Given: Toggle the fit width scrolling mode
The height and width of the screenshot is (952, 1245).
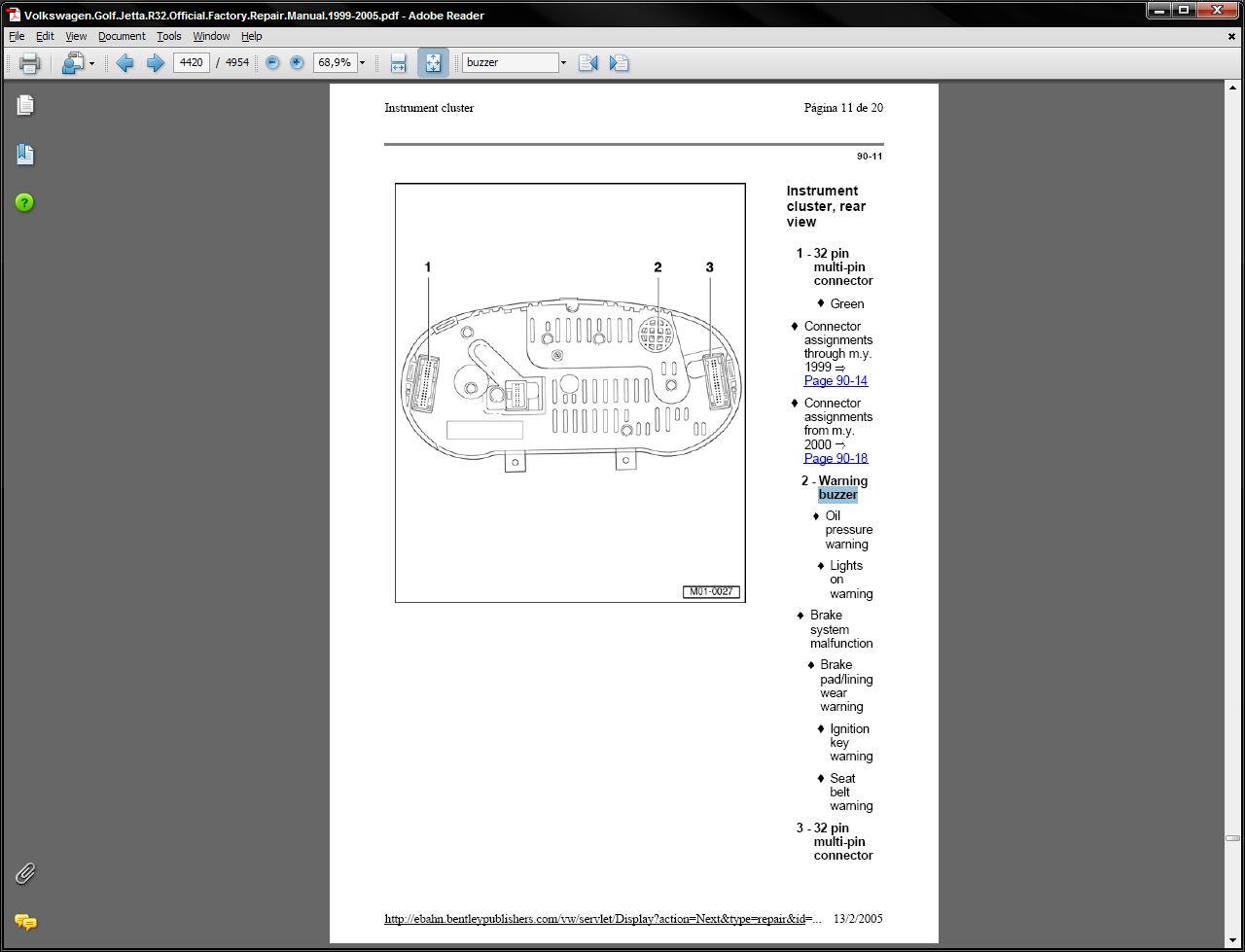Looking at the screenshot, I should tap(398, 63).
